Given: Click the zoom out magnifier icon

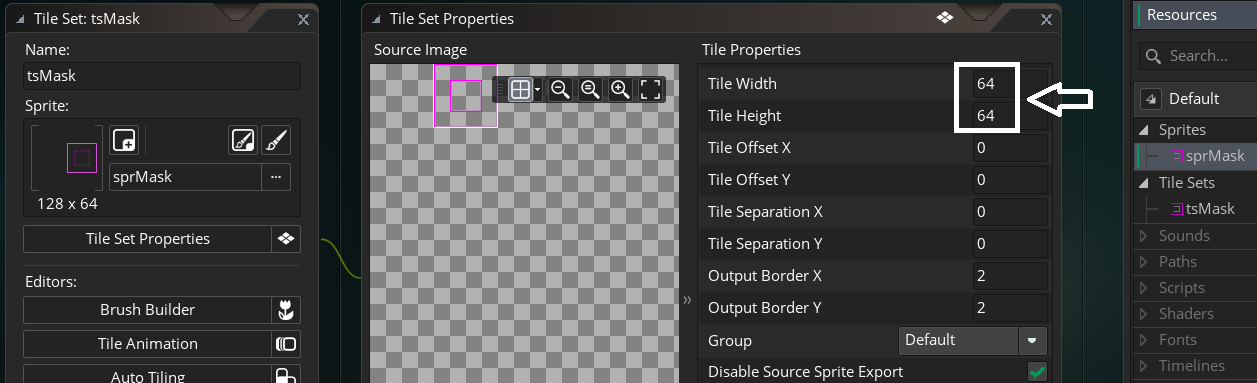Looking at the screenshot, I should pyautogui.click(x=560, y=90).
